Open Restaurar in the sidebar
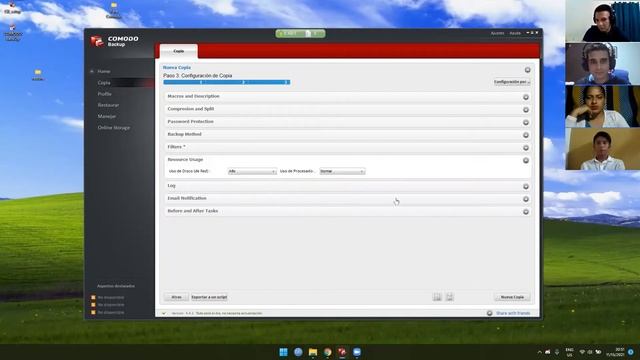The width and height of the screenshot is (640, 360). pos(108,105)
